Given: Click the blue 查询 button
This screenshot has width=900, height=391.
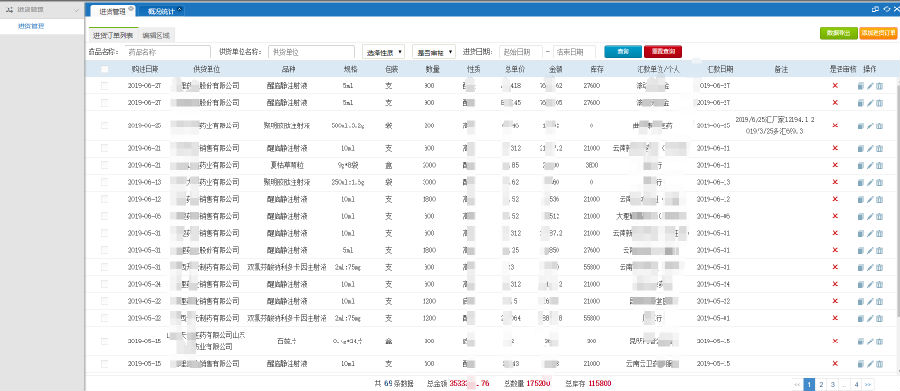Looking at the screenshot, I should click(x=623, y=52).
